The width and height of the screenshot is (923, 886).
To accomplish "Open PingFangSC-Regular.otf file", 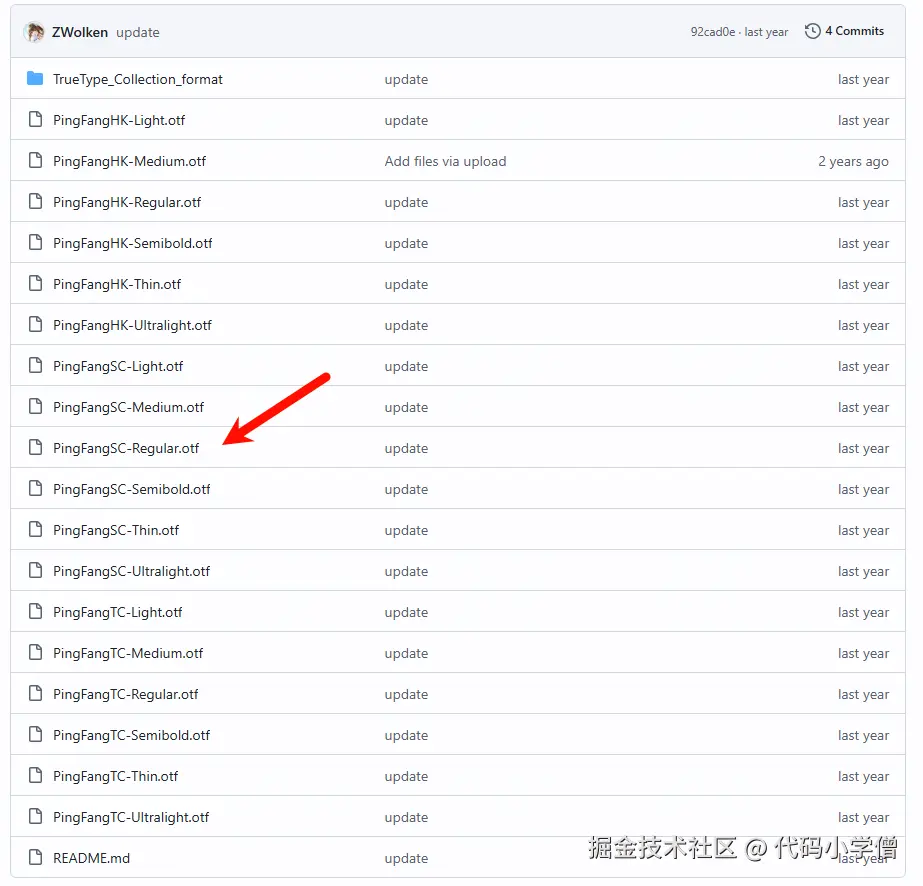I will [x=126, y=449].
